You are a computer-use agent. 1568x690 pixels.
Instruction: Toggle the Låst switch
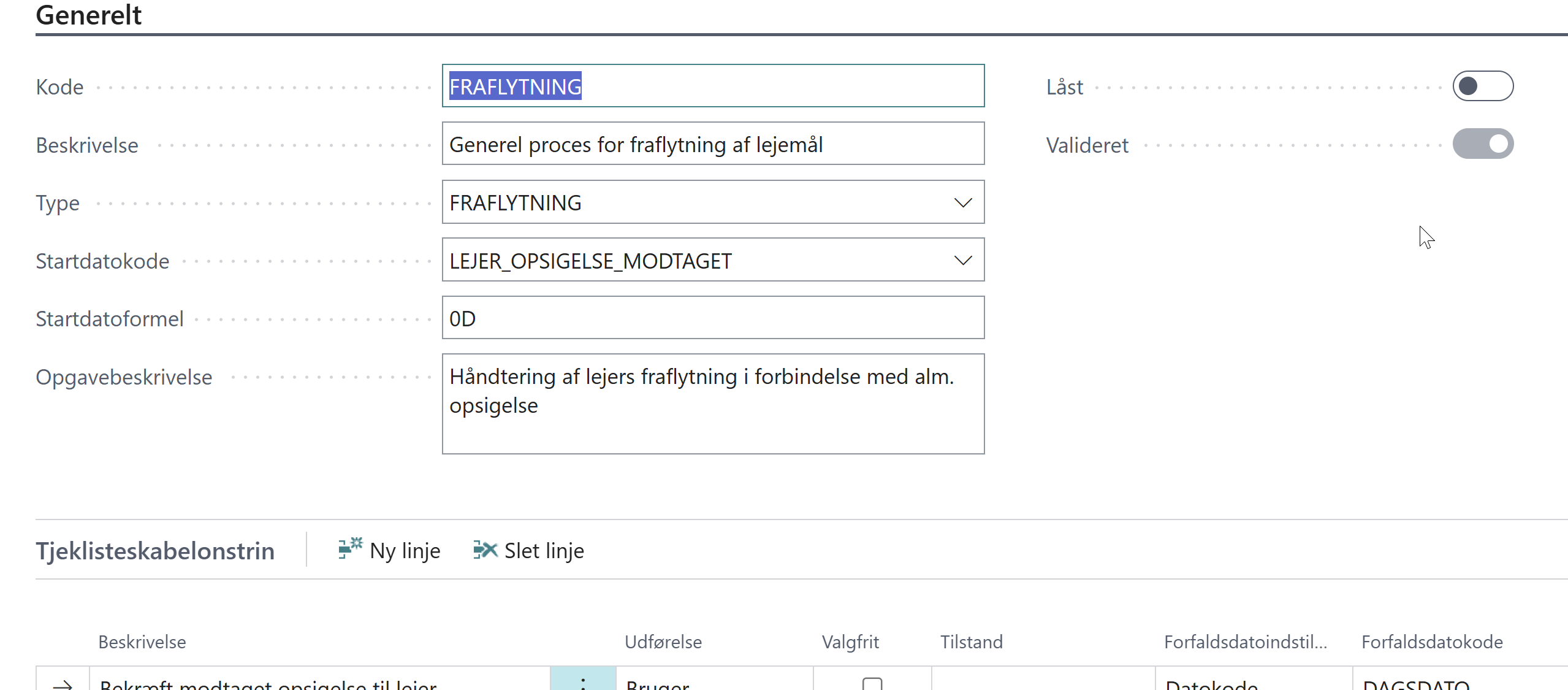[x=1482, y=86]
